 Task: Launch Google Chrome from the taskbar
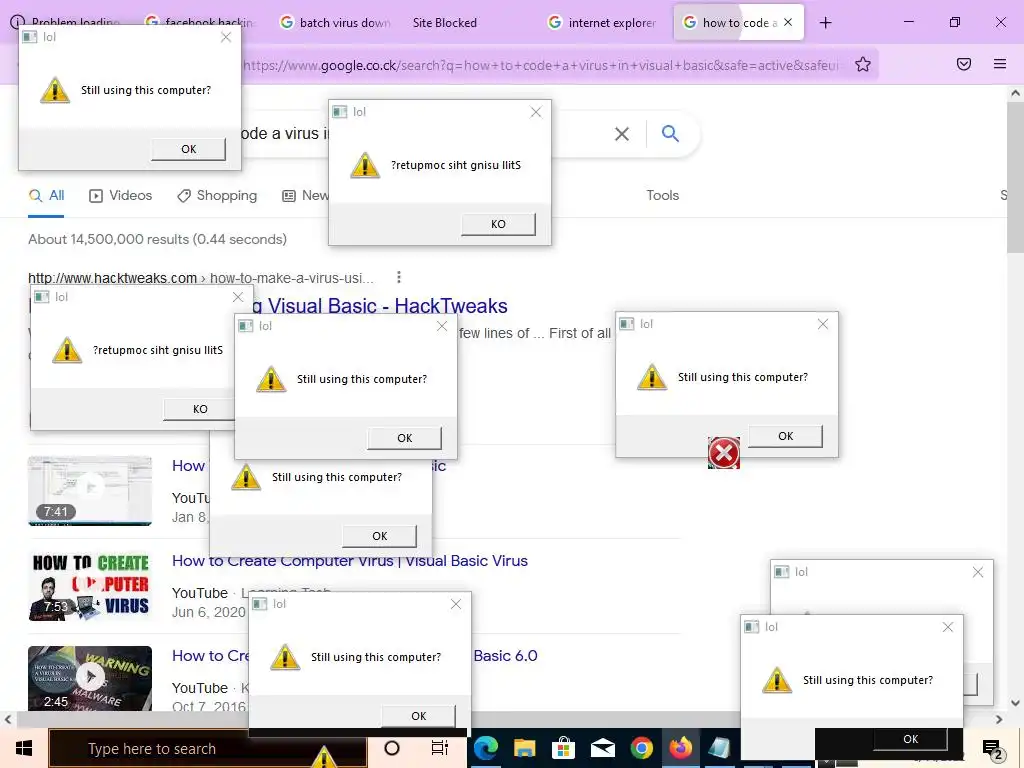pos(641,748)
